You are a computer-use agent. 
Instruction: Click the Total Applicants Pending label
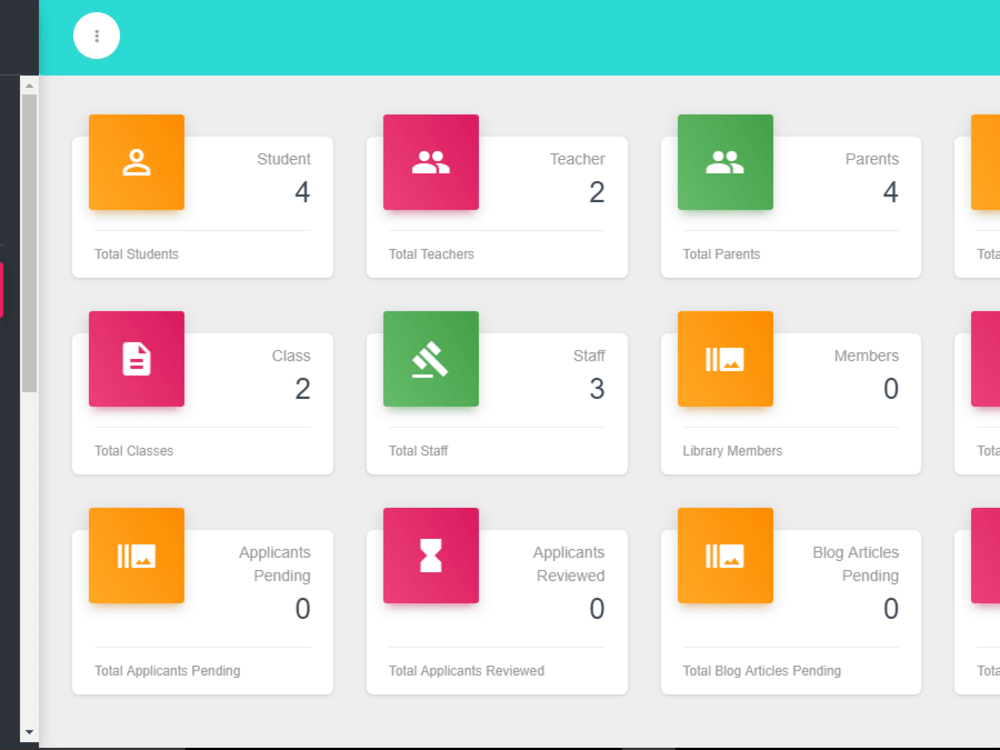[168, 671]
